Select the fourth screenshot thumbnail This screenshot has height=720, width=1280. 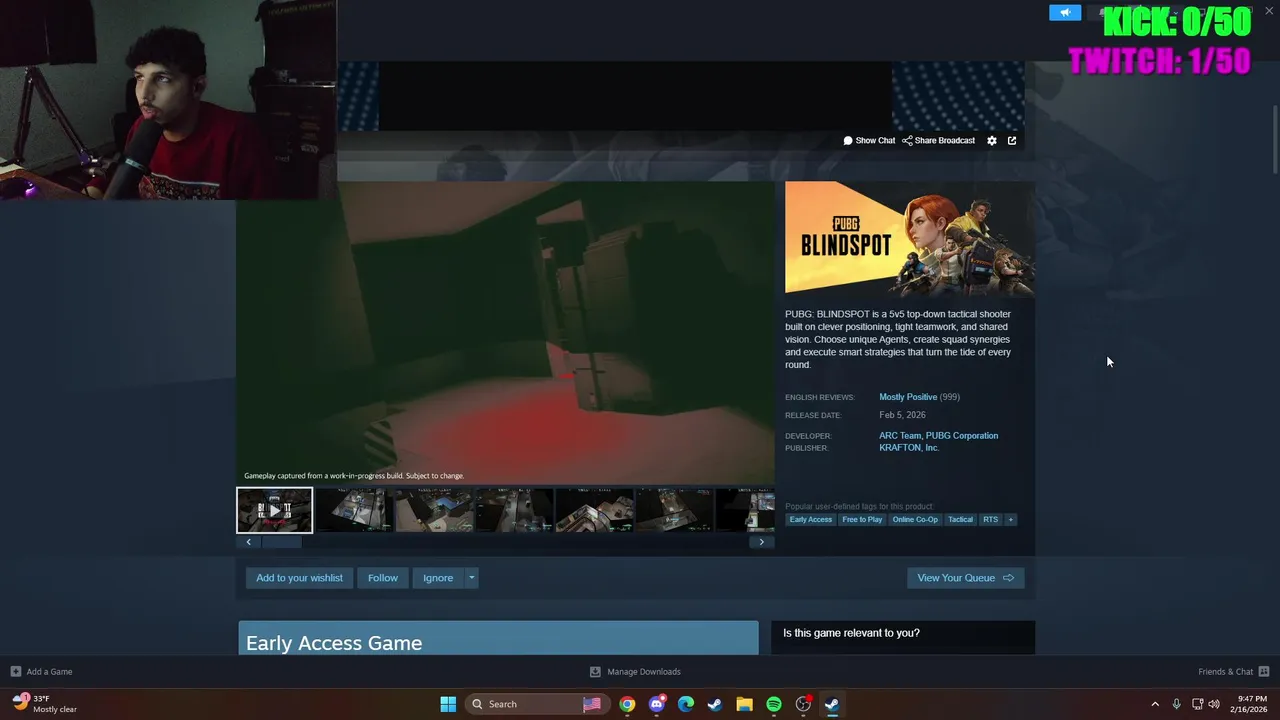pyautogui.click(x=514, y=510)
